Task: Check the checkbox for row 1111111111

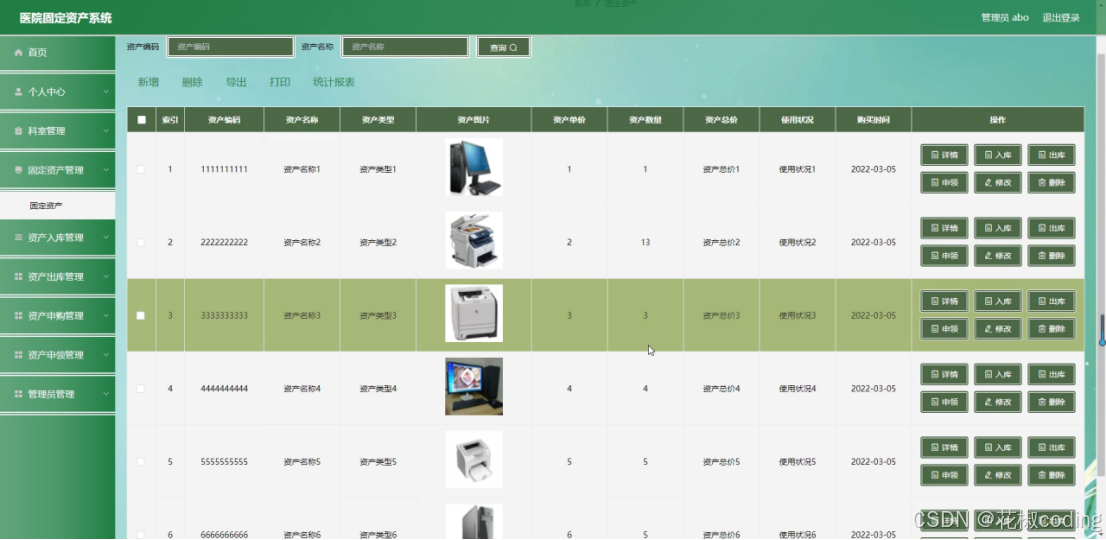Action: point(140,169)
